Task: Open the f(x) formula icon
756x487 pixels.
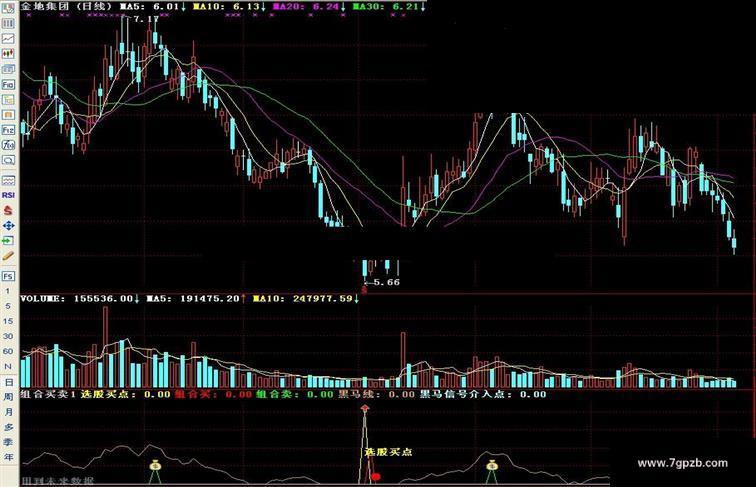Action: coord(8,145)
